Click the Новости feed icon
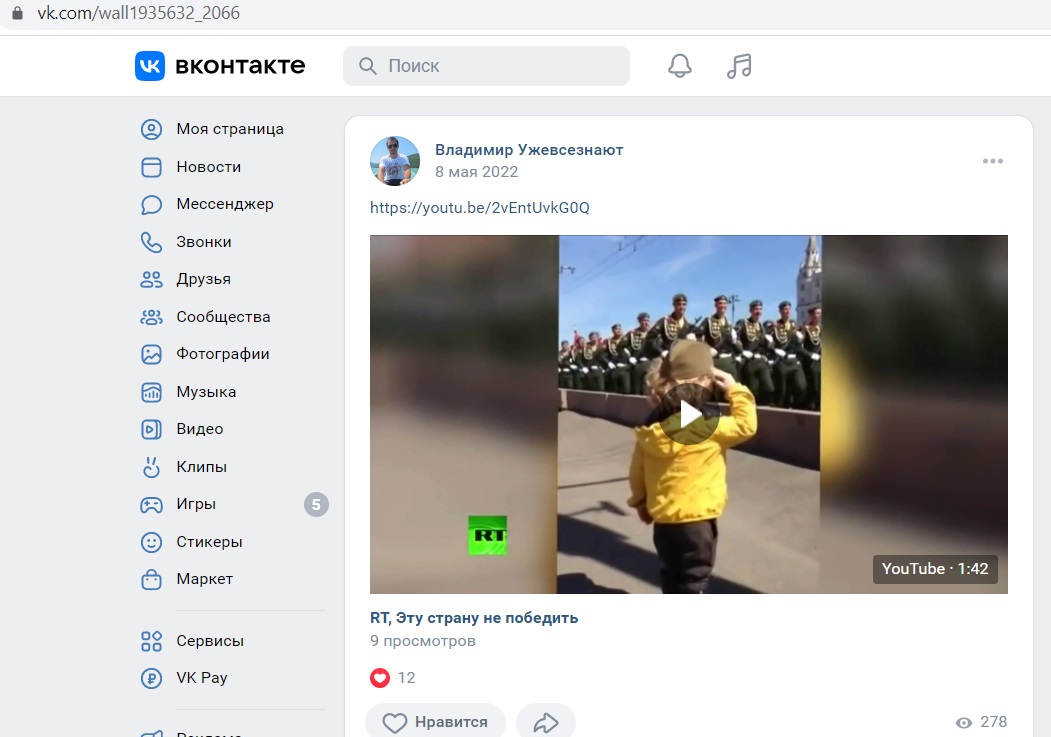Image resolution: width=1051 pixels, height=737 pixels. coord(151,167)
